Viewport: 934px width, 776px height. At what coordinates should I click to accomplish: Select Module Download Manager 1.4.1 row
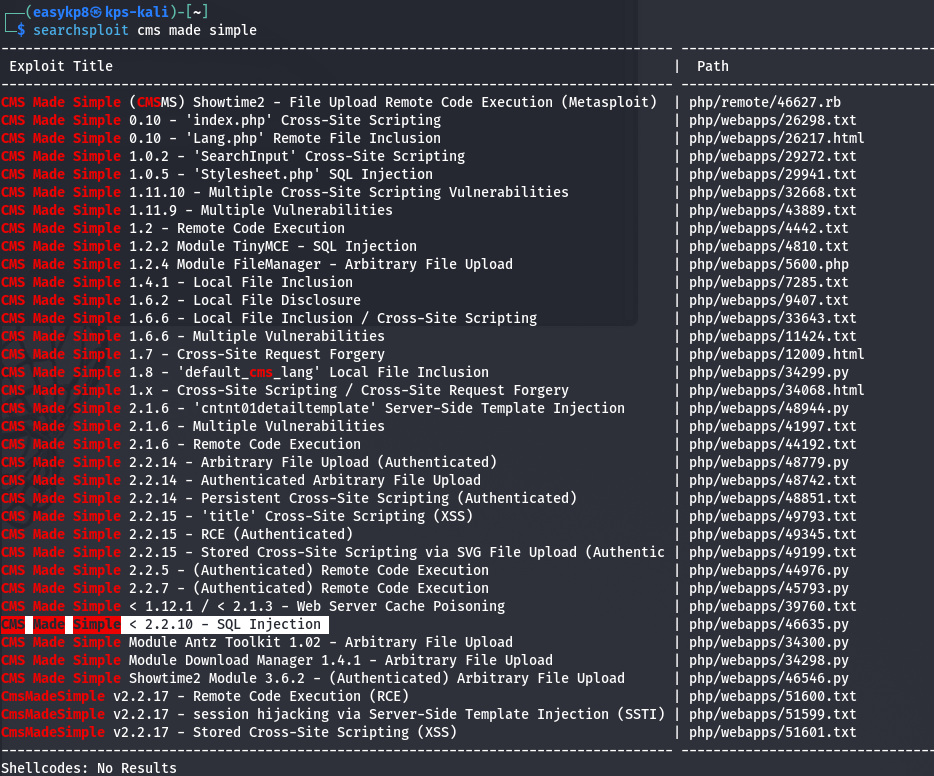[277, 660]
